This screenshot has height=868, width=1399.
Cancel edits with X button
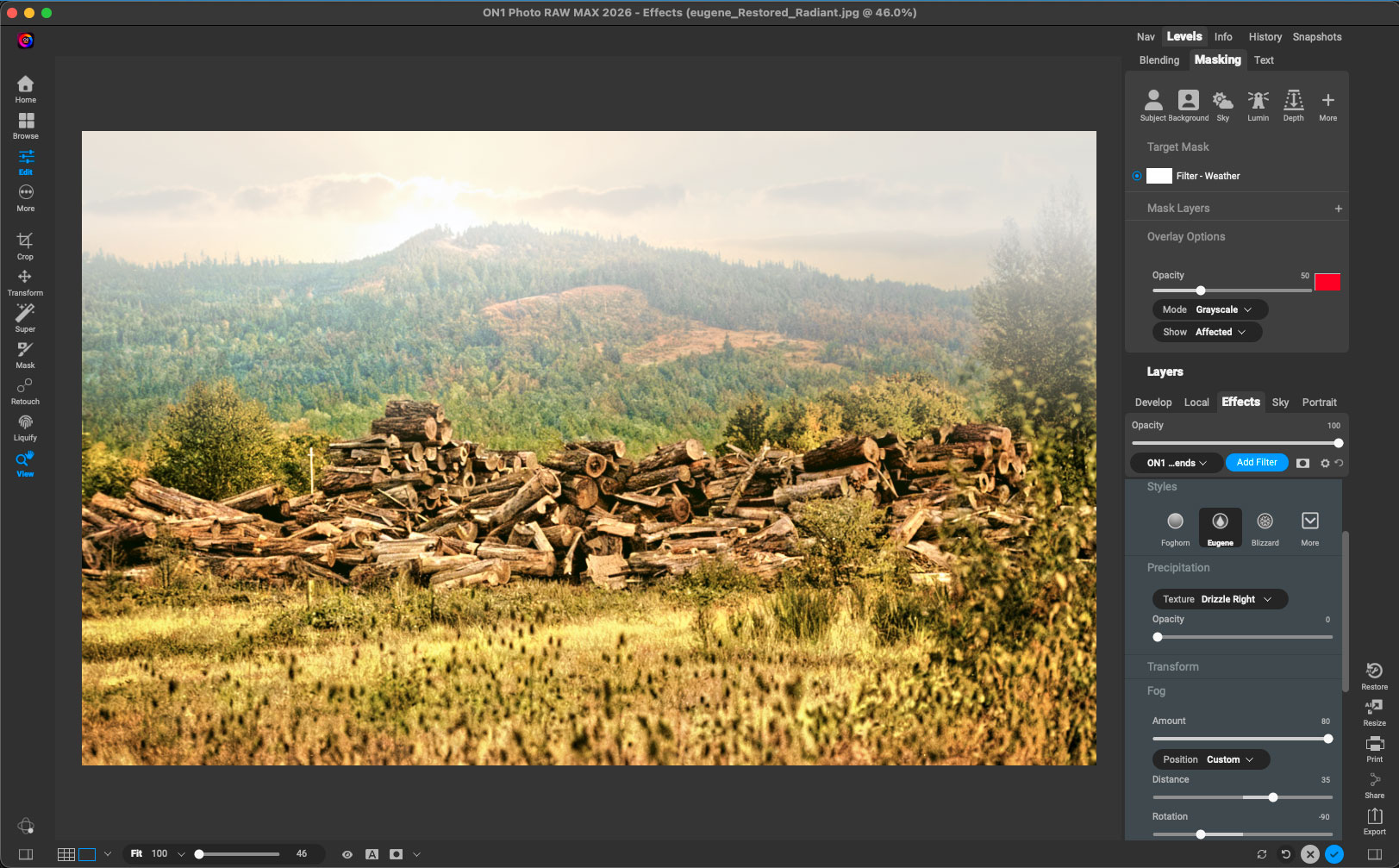(x=1310, y=854)
